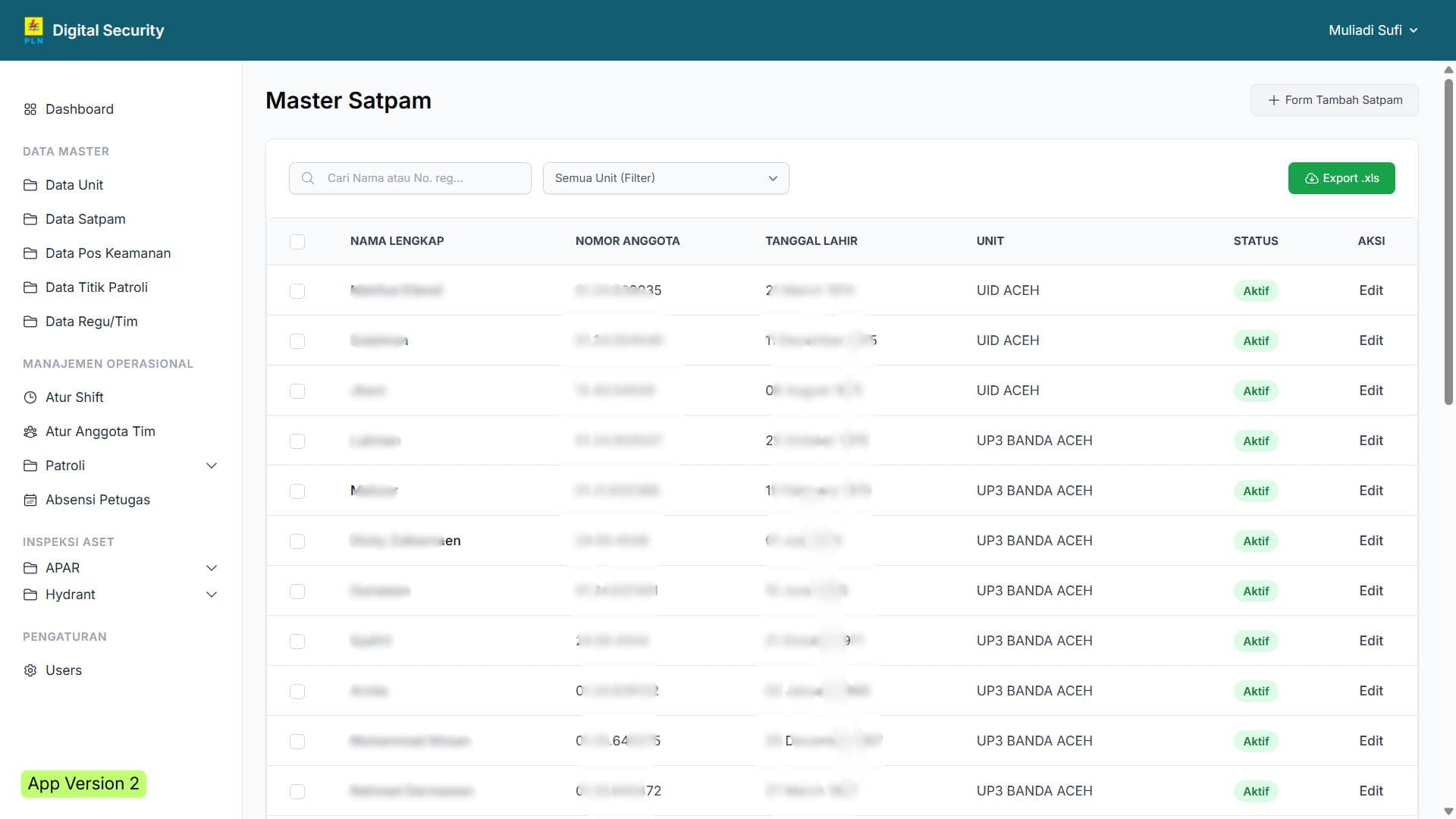The width and height of the screenshot is (1456, 819).
Task: Check the first UID ACEH row checkbox
Action: 297,291
